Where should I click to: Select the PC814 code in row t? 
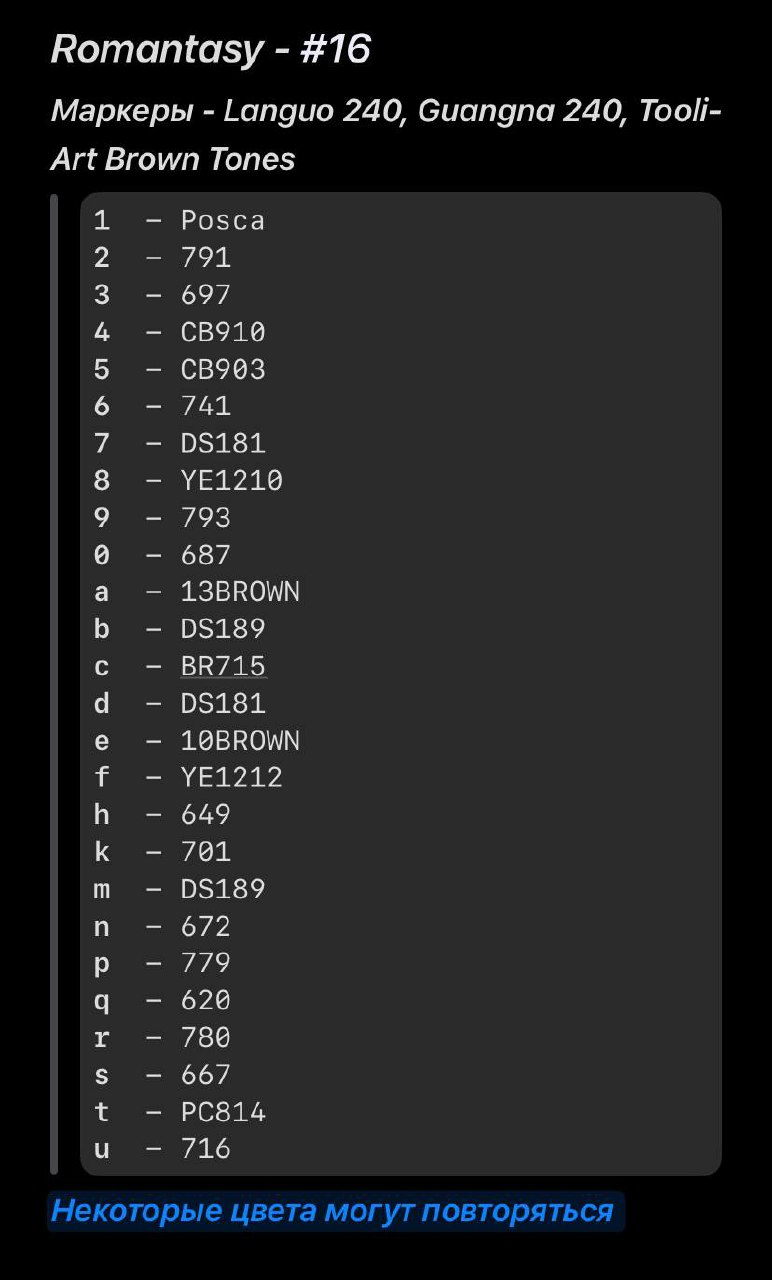[223, 1112]
